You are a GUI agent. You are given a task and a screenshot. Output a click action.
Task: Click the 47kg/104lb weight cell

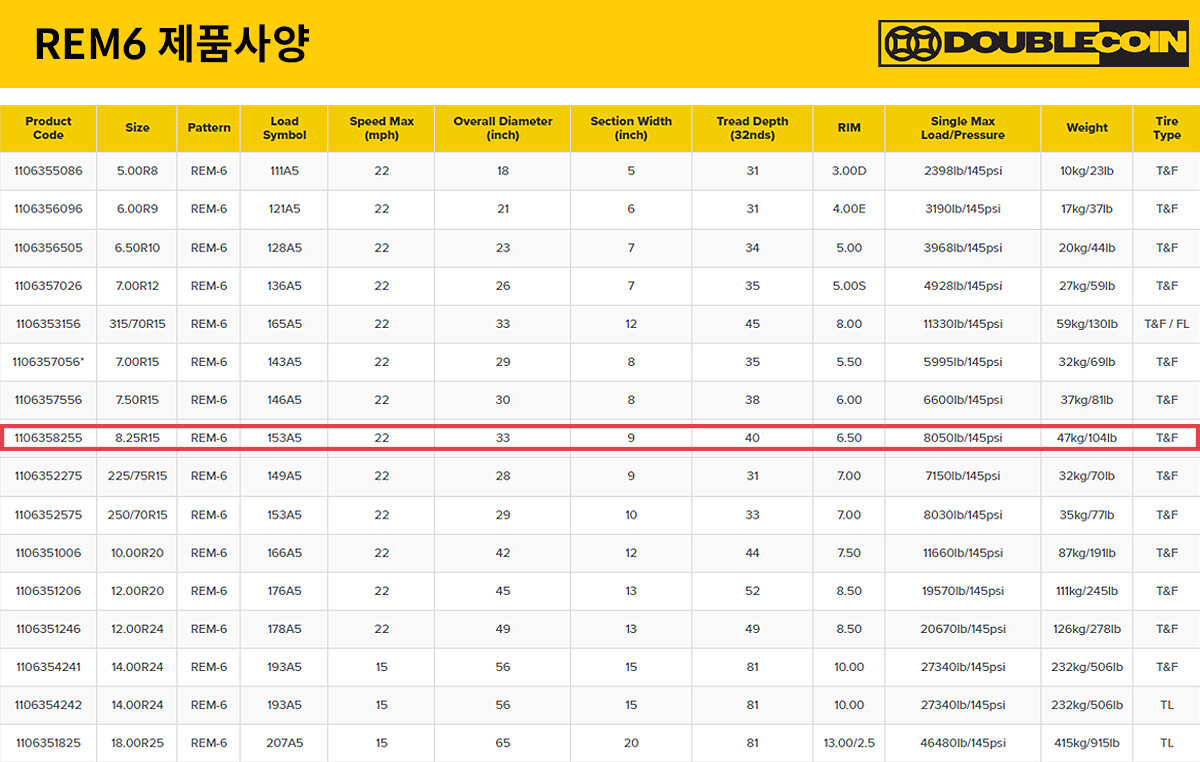1087,438
